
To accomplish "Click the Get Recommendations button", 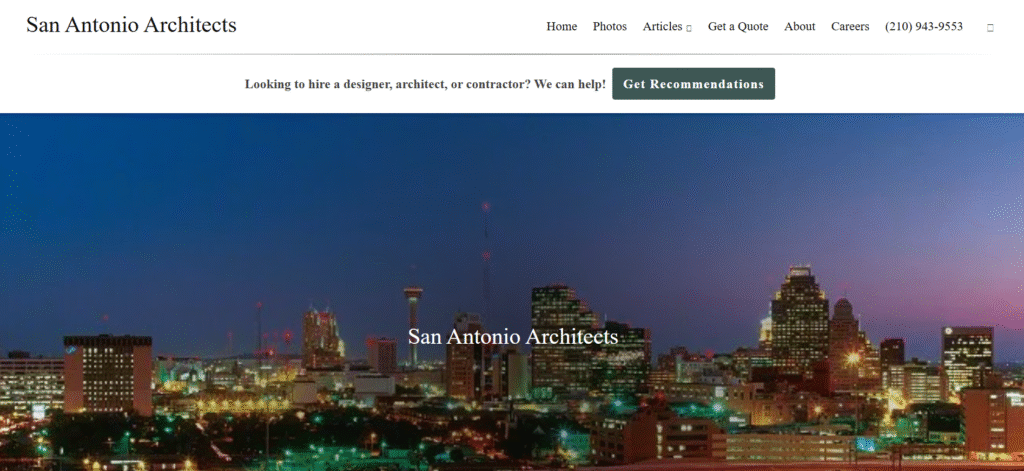I will 694,84.
